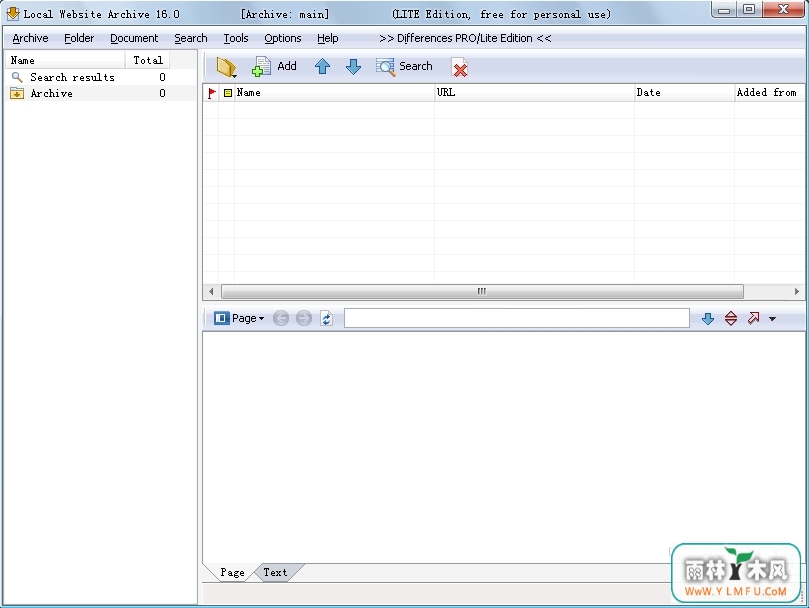
Task: Open the folder icon dropdown in toolbar
Action: 226,67
